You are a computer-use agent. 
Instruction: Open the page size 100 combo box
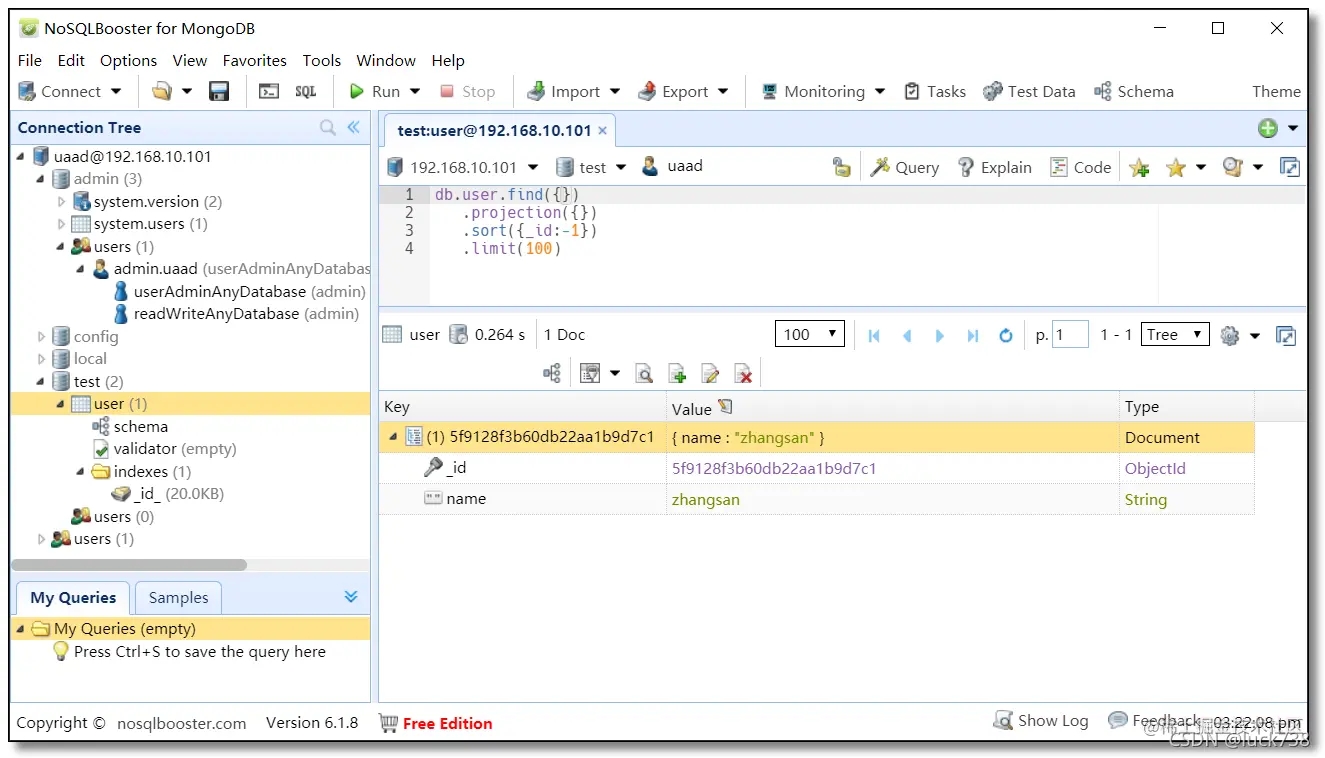click(x=810, y=334)
